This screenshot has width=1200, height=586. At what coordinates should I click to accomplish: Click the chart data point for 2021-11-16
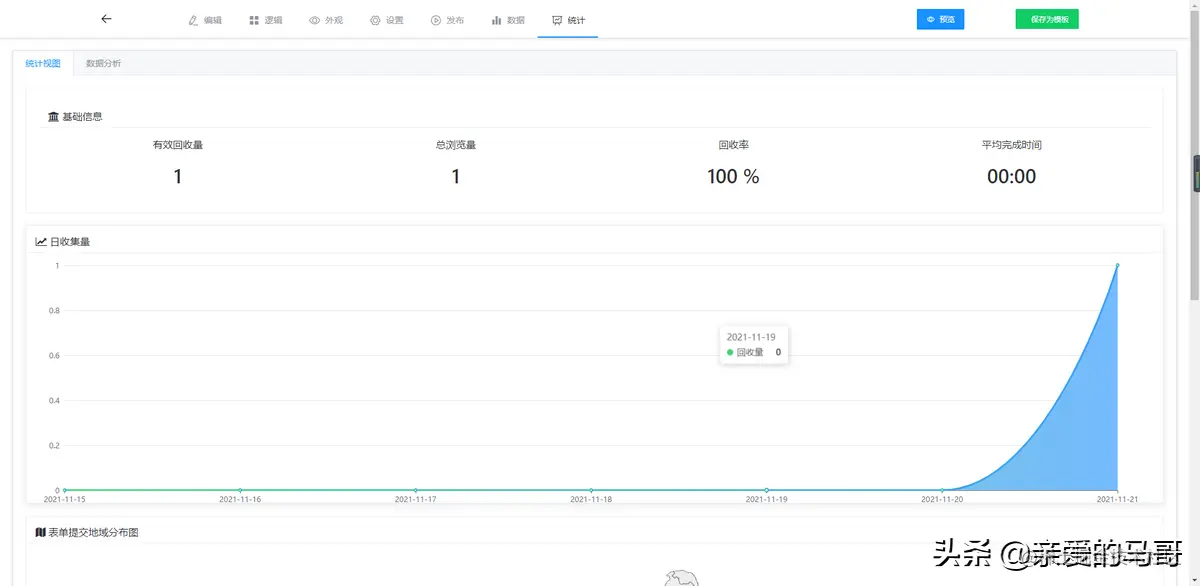(240, 490)
